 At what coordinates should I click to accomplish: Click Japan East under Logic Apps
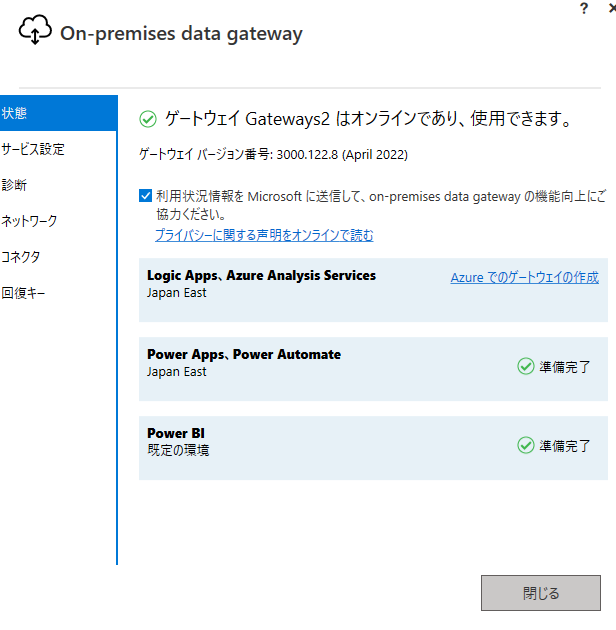(x=177, y=293)
